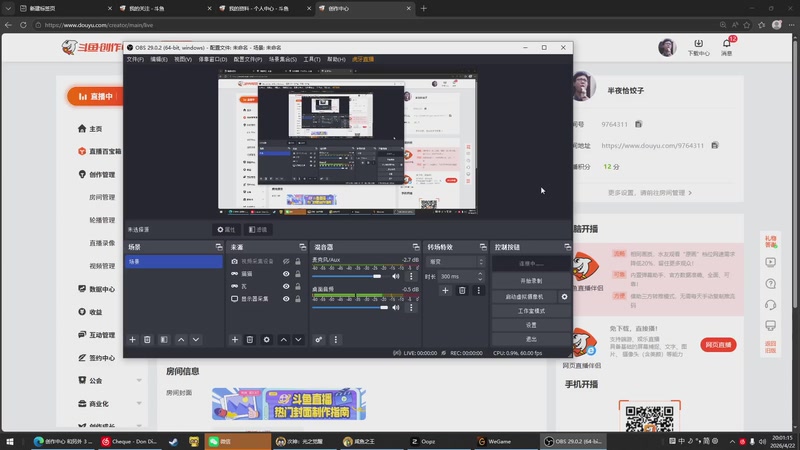Open the browser tab list dropdown arrow
Screen dimensions: 800x450
point(8,8)
